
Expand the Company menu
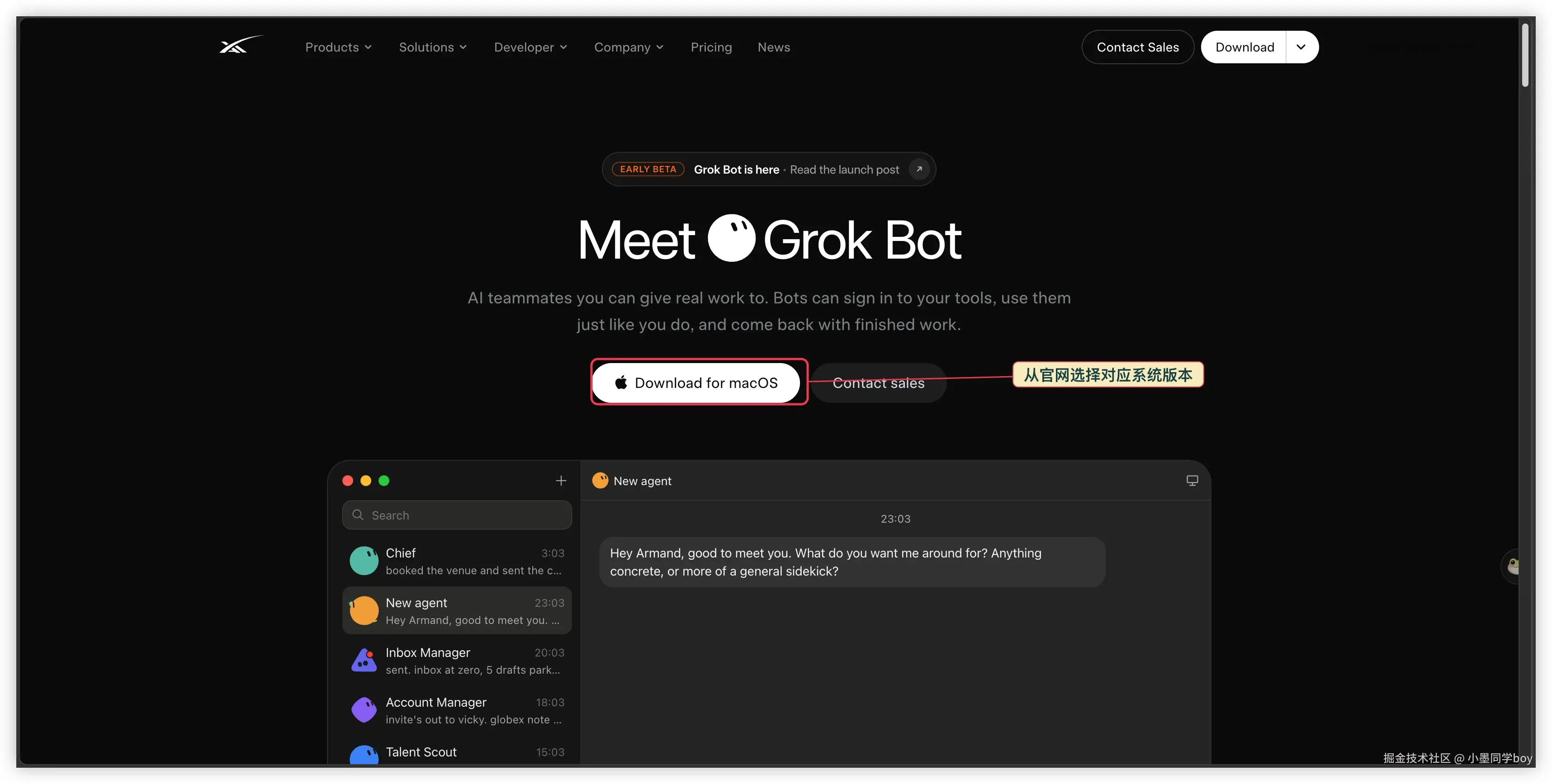[629, 47]
